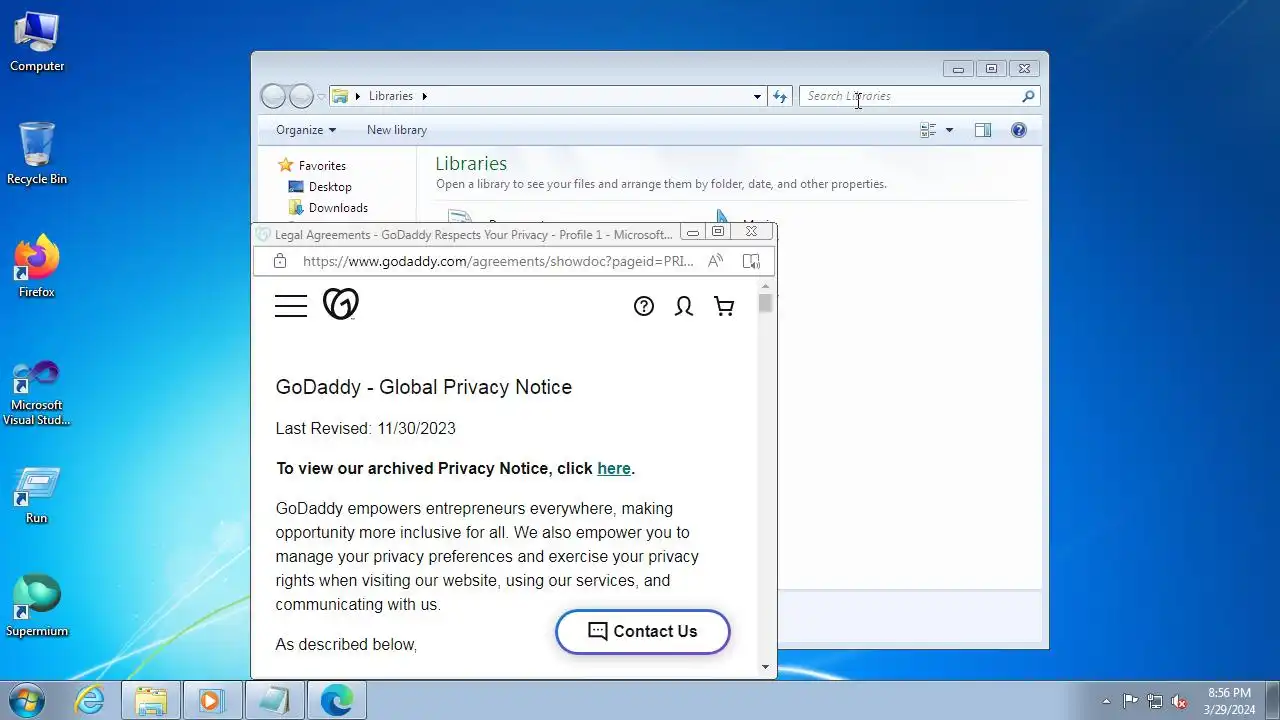The width and height of the screenshot is (1280, 720).
Task: Open Internet Explorer from the taskbar
Action: (90, 700)
